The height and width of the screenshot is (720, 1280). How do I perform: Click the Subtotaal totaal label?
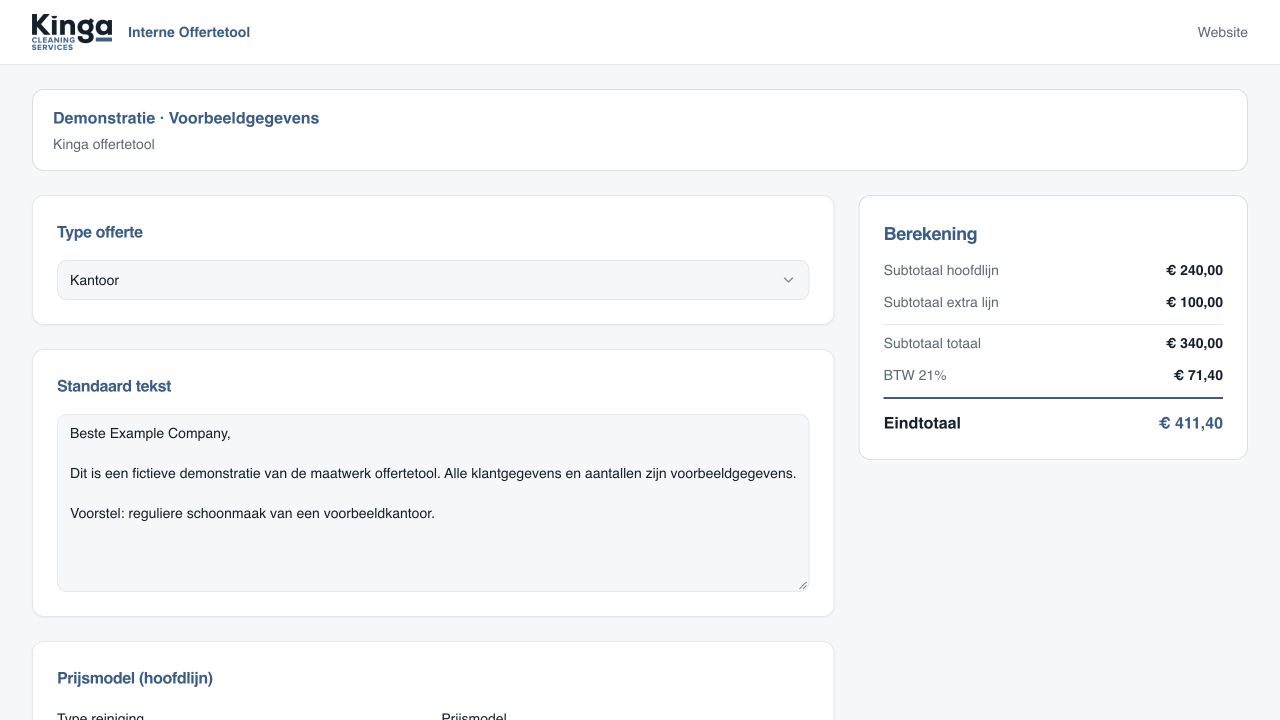[x=932, y=343]
